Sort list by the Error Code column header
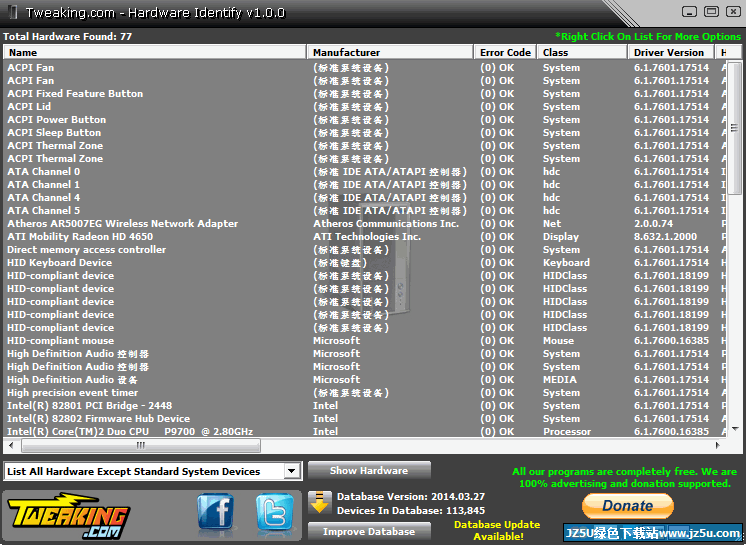The height and width of the screenshot is (545, 746). pos(505,52)
